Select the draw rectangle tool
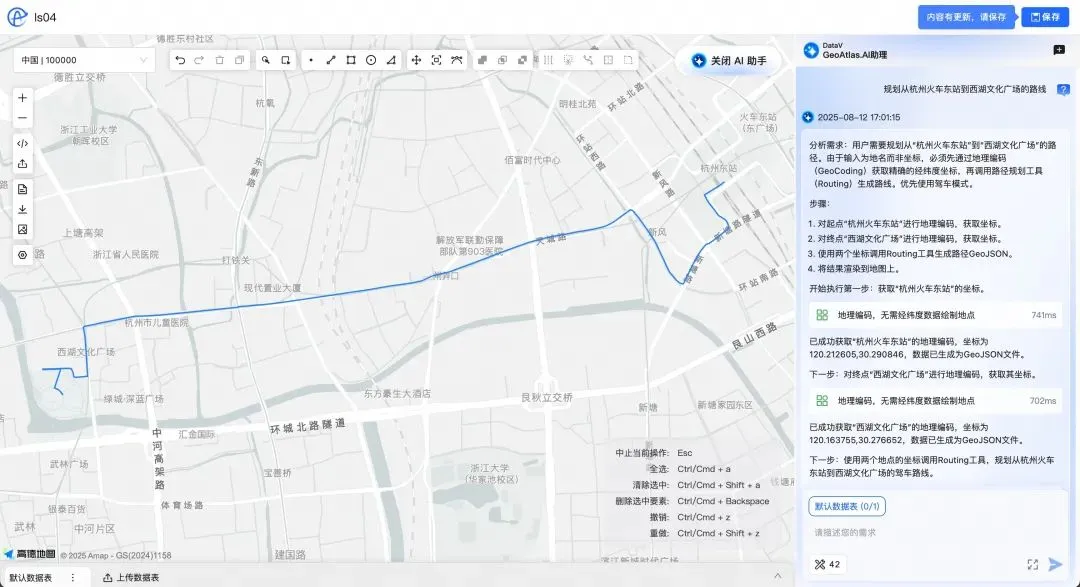This screenshot has width=1080, height=587. pos(351,61)
